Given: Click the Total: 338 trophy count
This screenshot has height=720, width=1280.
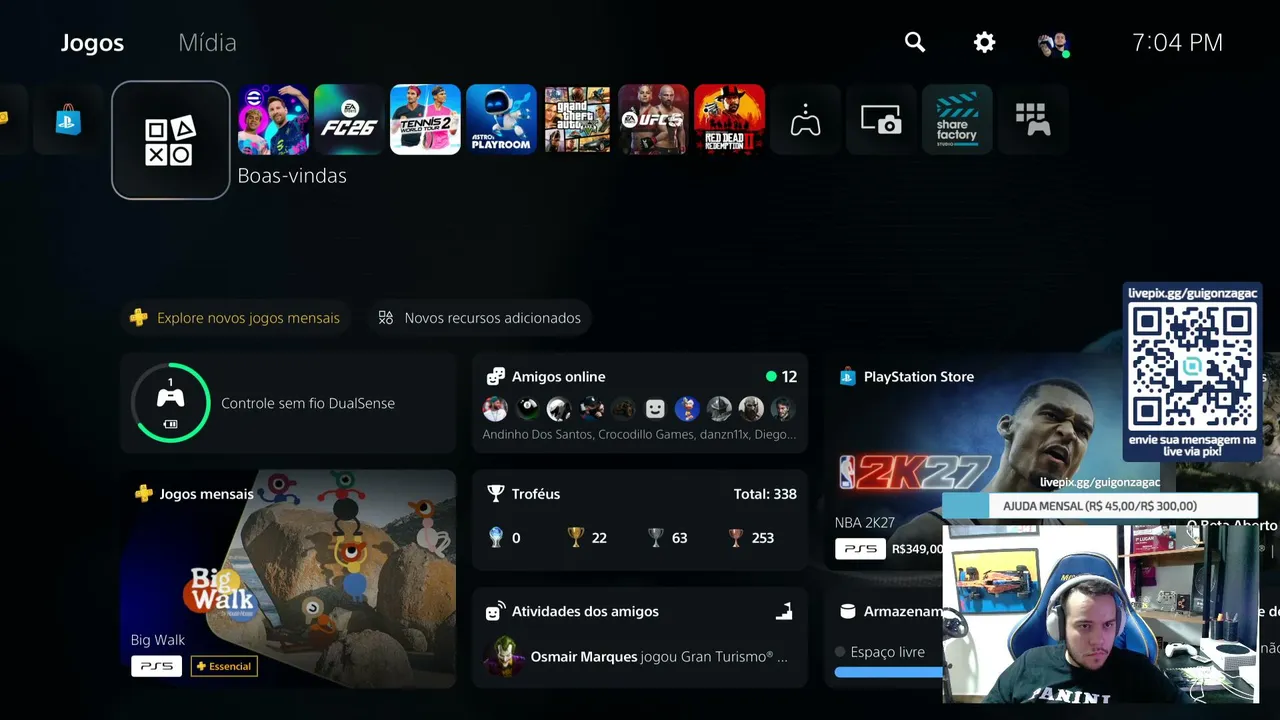Looking at the screenshot, I should [x=765, y=494].
